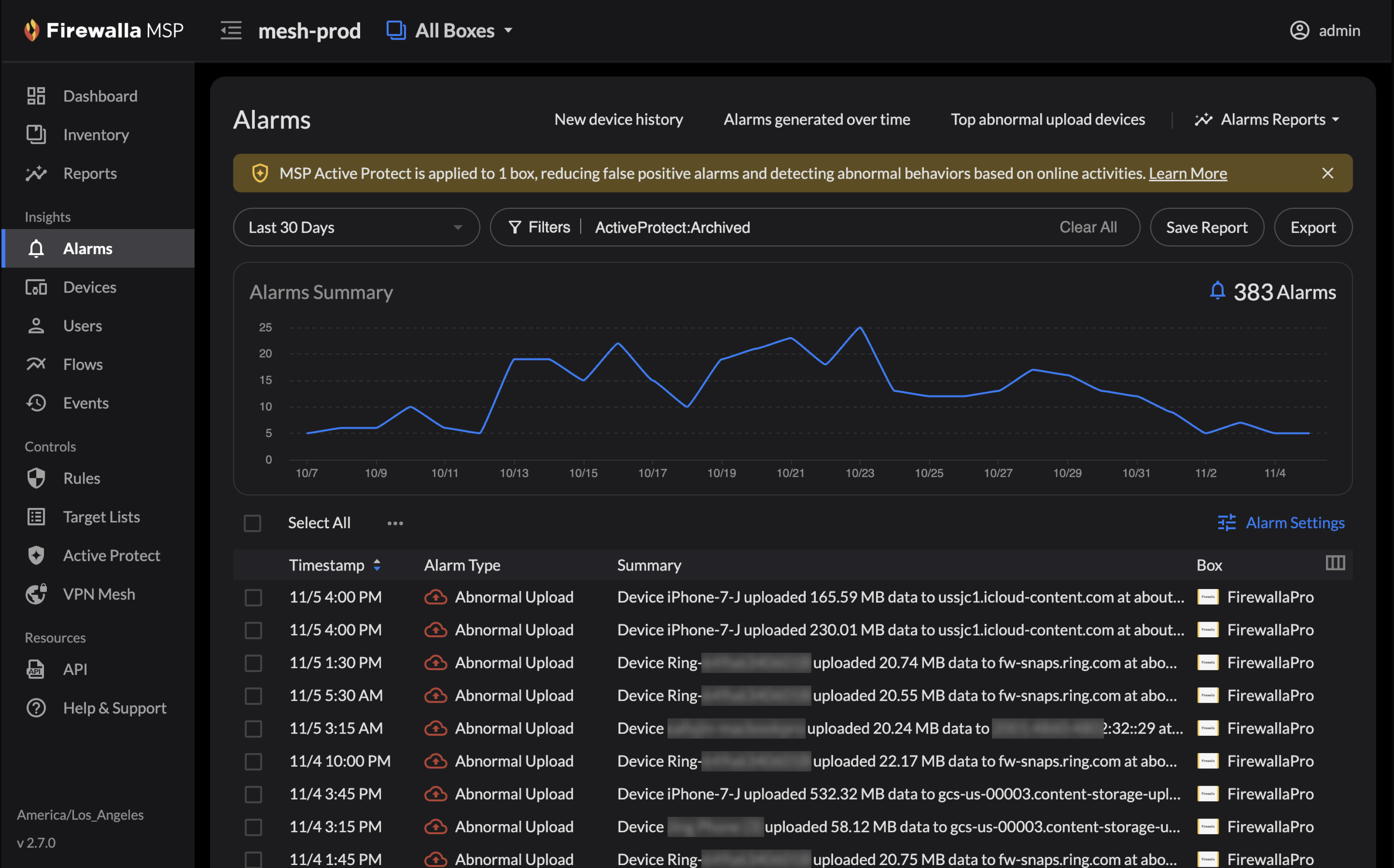Click the Firewalla flame logo
The width and height of the screenshot is (1394, 868).
pyautogui.click(x=32, y=30)
